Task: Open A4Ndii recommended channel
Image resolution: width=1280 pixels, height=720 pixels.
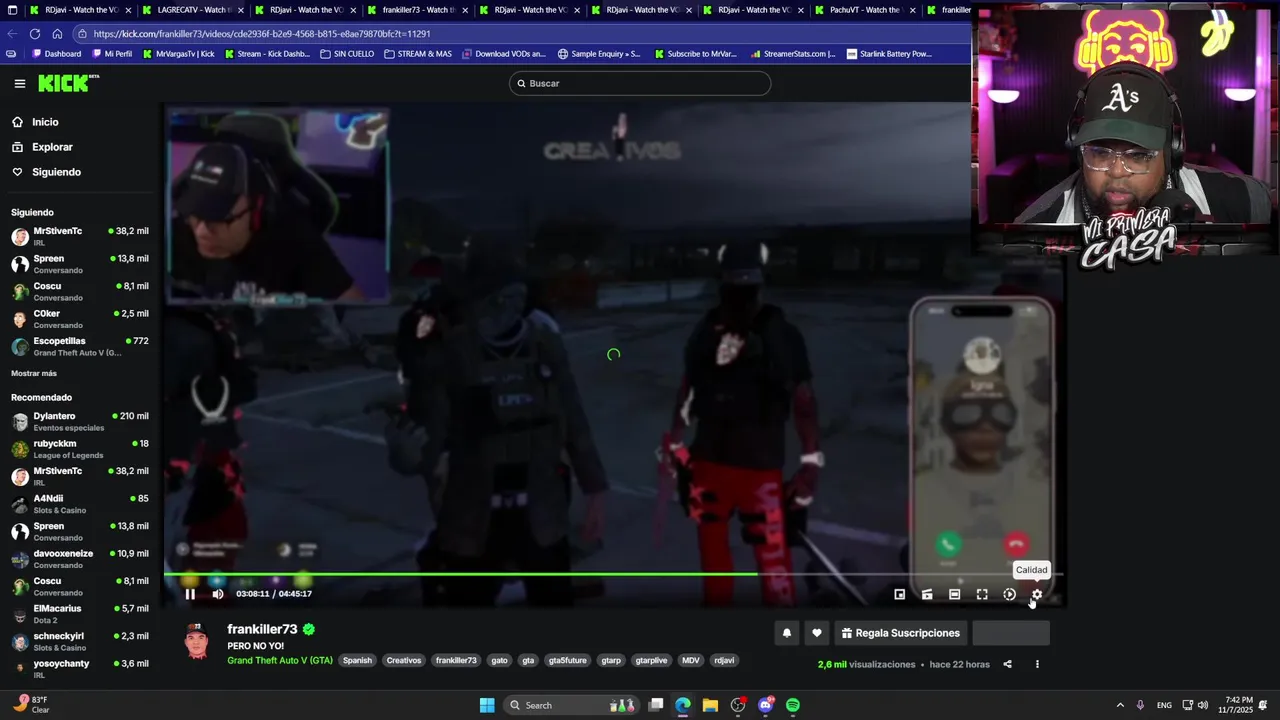Action: coord(80,504)
